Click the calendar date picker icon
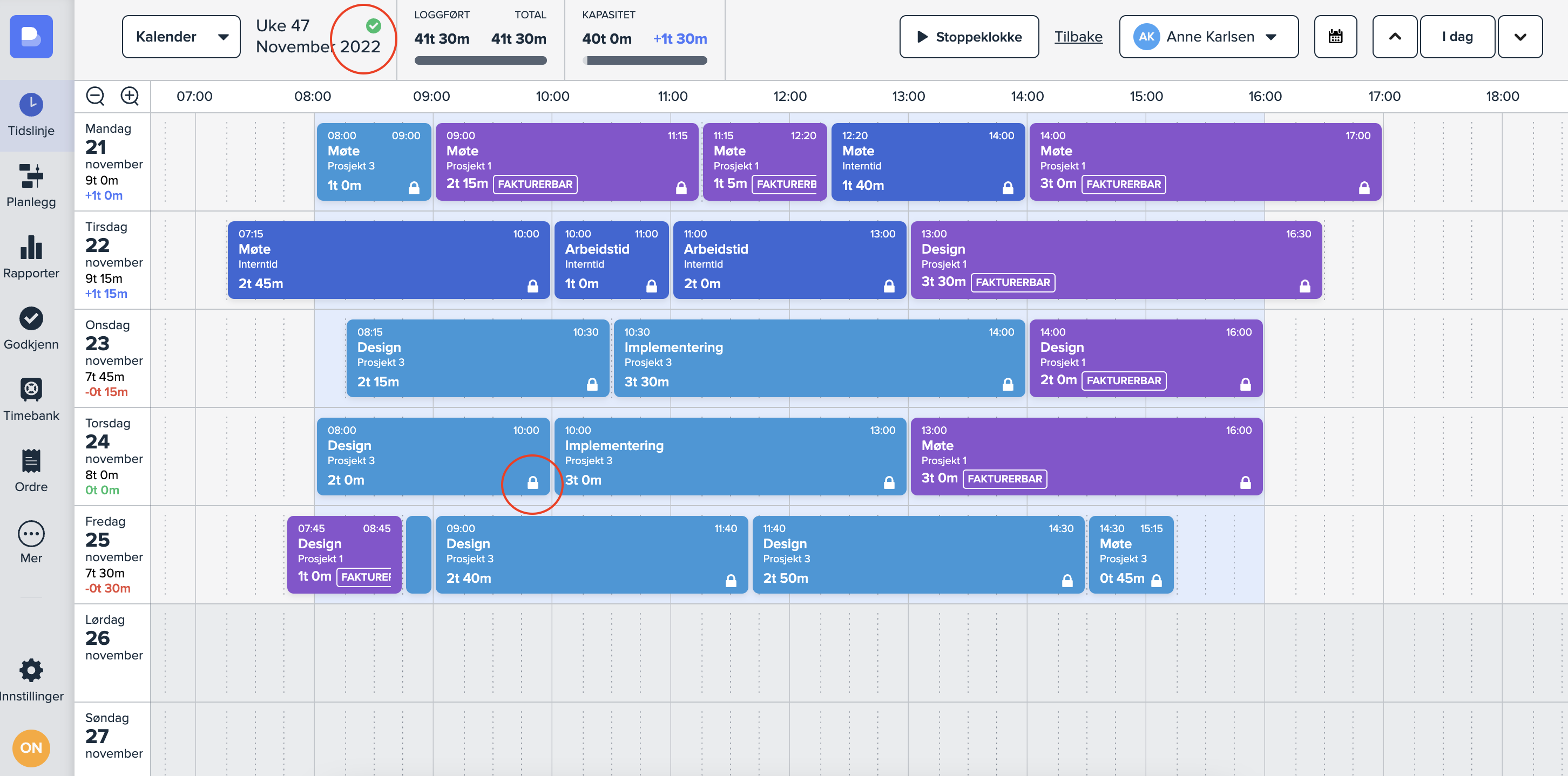The height and width of the screenshot is (776, 1568). coord(1335,37)
